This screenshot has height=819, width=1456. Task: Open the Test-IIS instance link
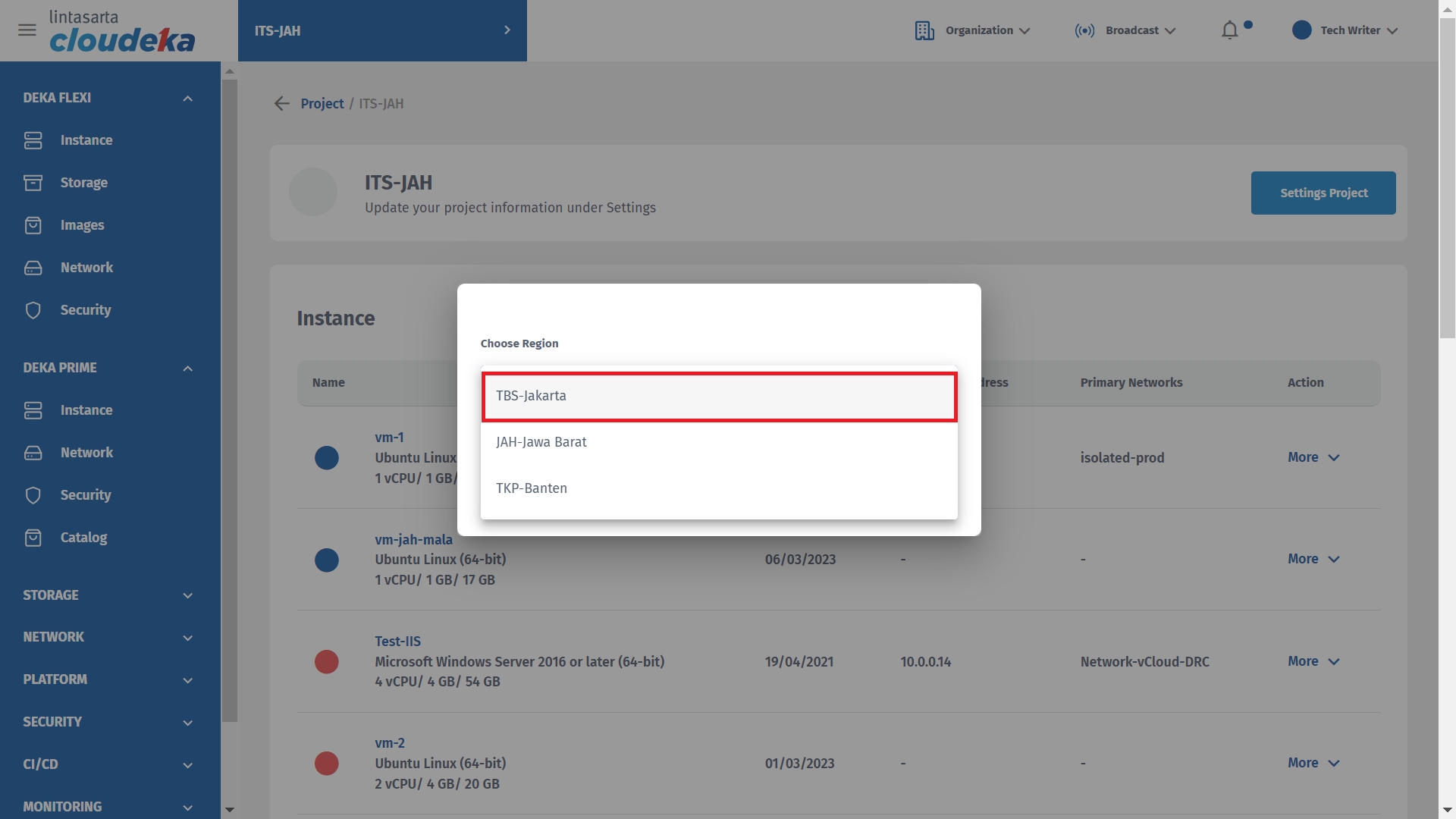(x=397, y=642)
